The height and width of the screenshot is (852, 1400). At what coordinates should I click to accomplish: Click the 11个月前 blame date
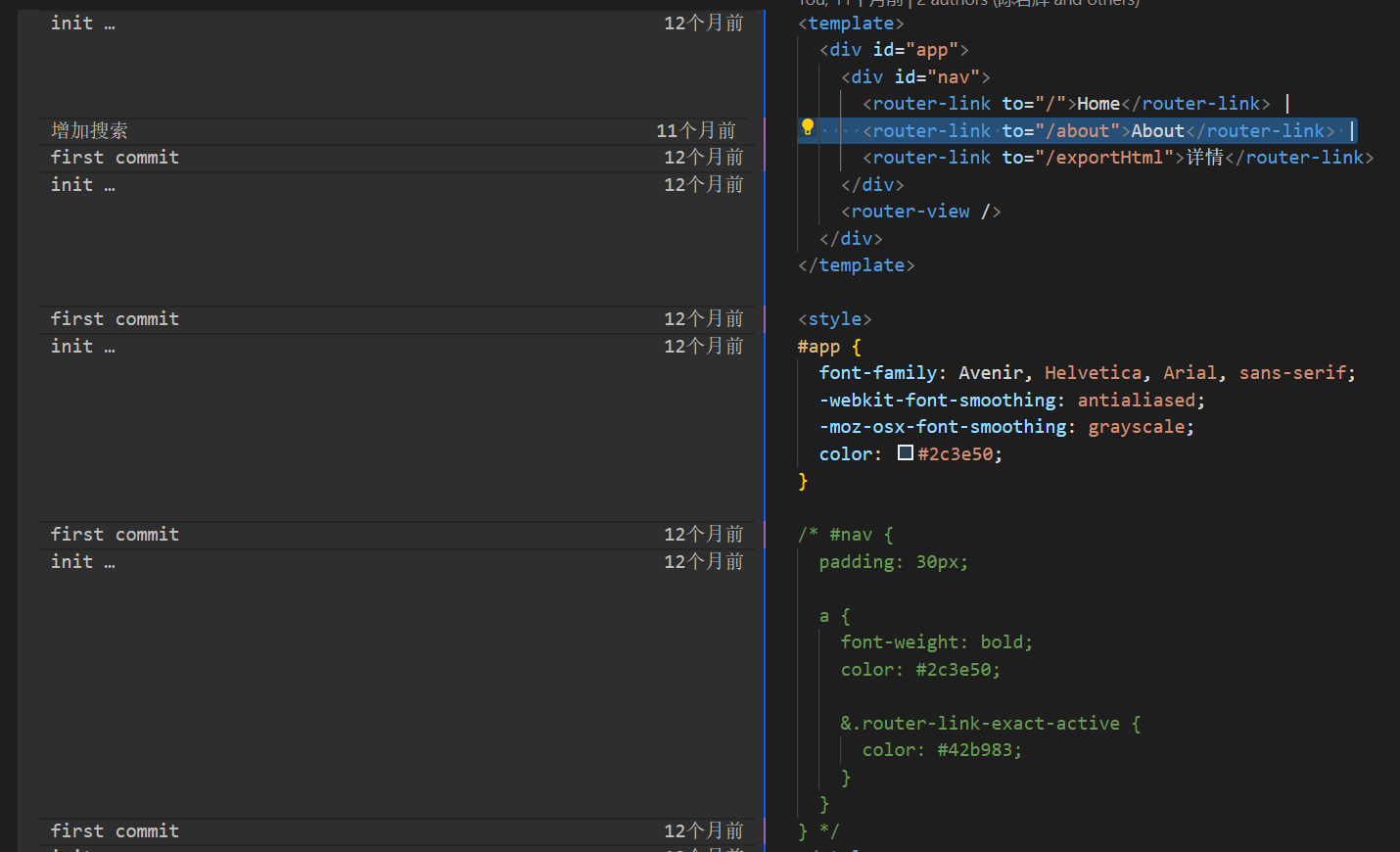point(696,130)
